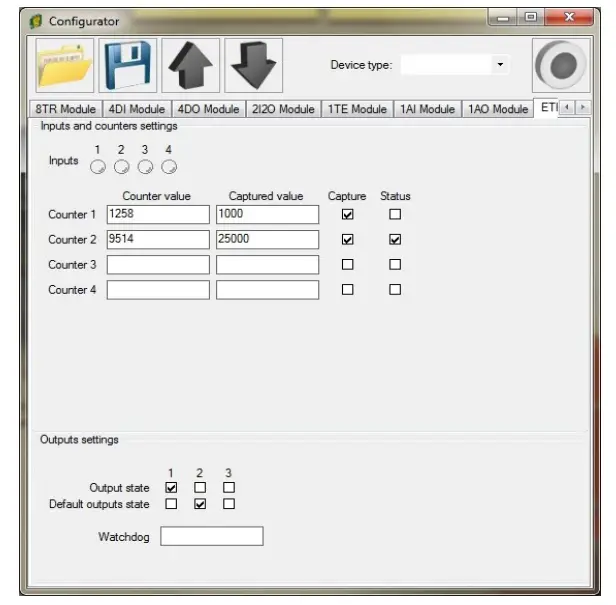616x605 pixels.
Task: Open configuration file with folder icon
Action: pyautogui.click(x=64, y=65)
